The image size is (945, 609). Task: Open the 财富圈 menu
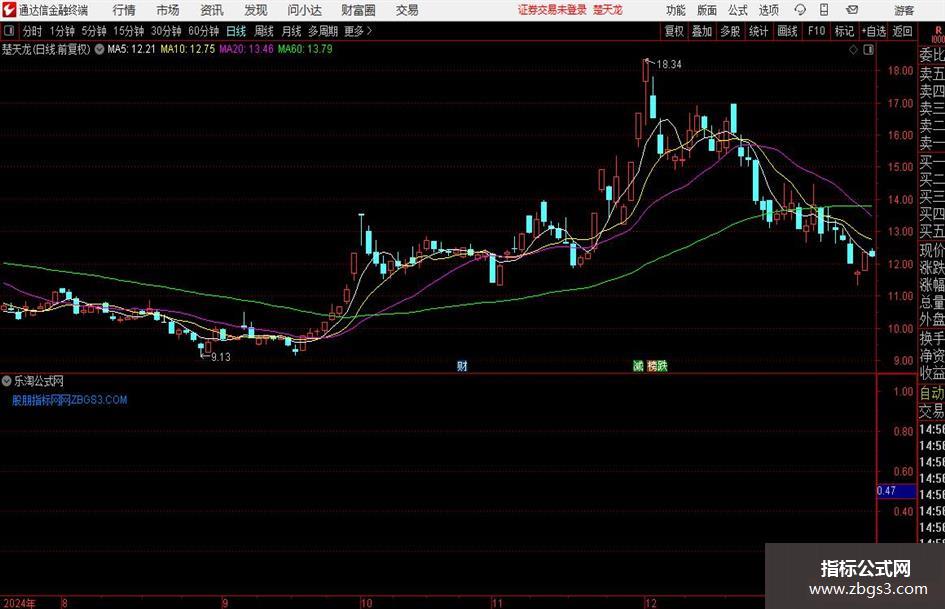point(358,10)
